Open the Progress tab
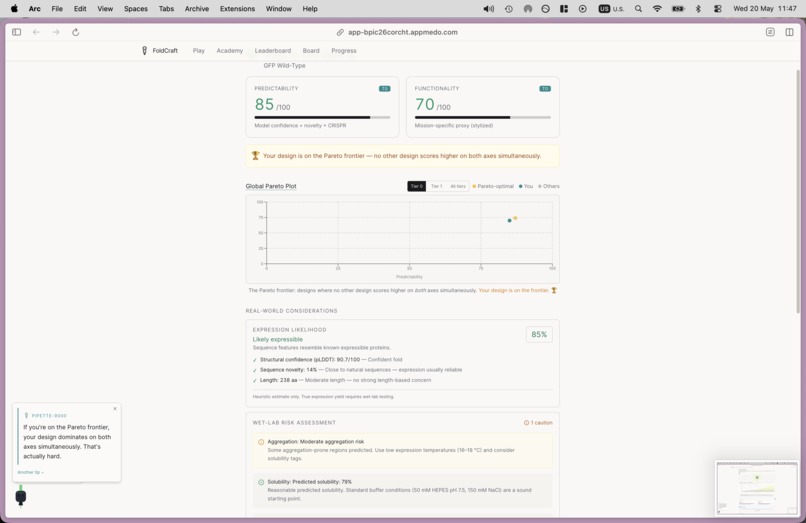Screen dimensions: 806x523 344,50
